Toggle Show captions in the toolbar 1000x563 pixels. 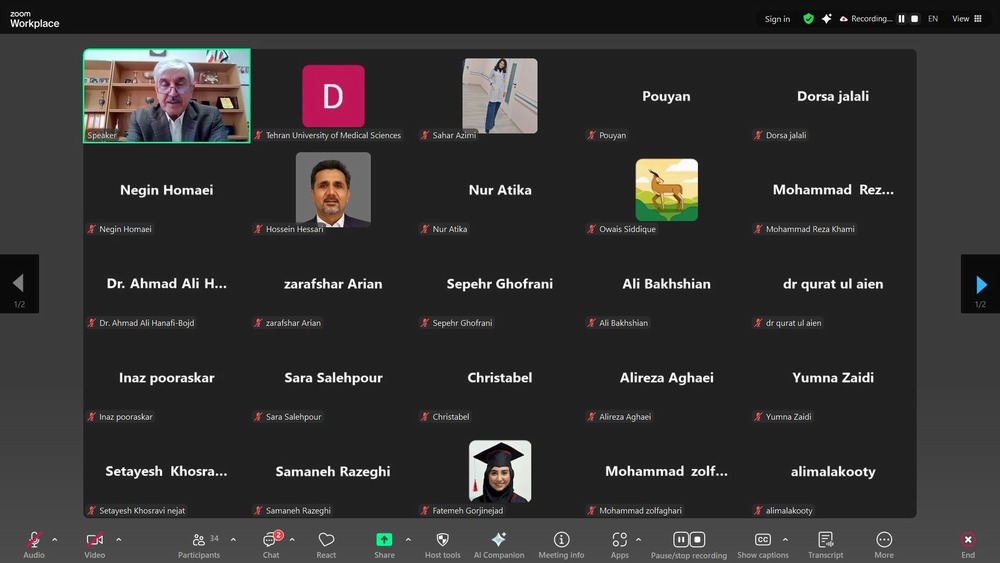pos(762,541)
